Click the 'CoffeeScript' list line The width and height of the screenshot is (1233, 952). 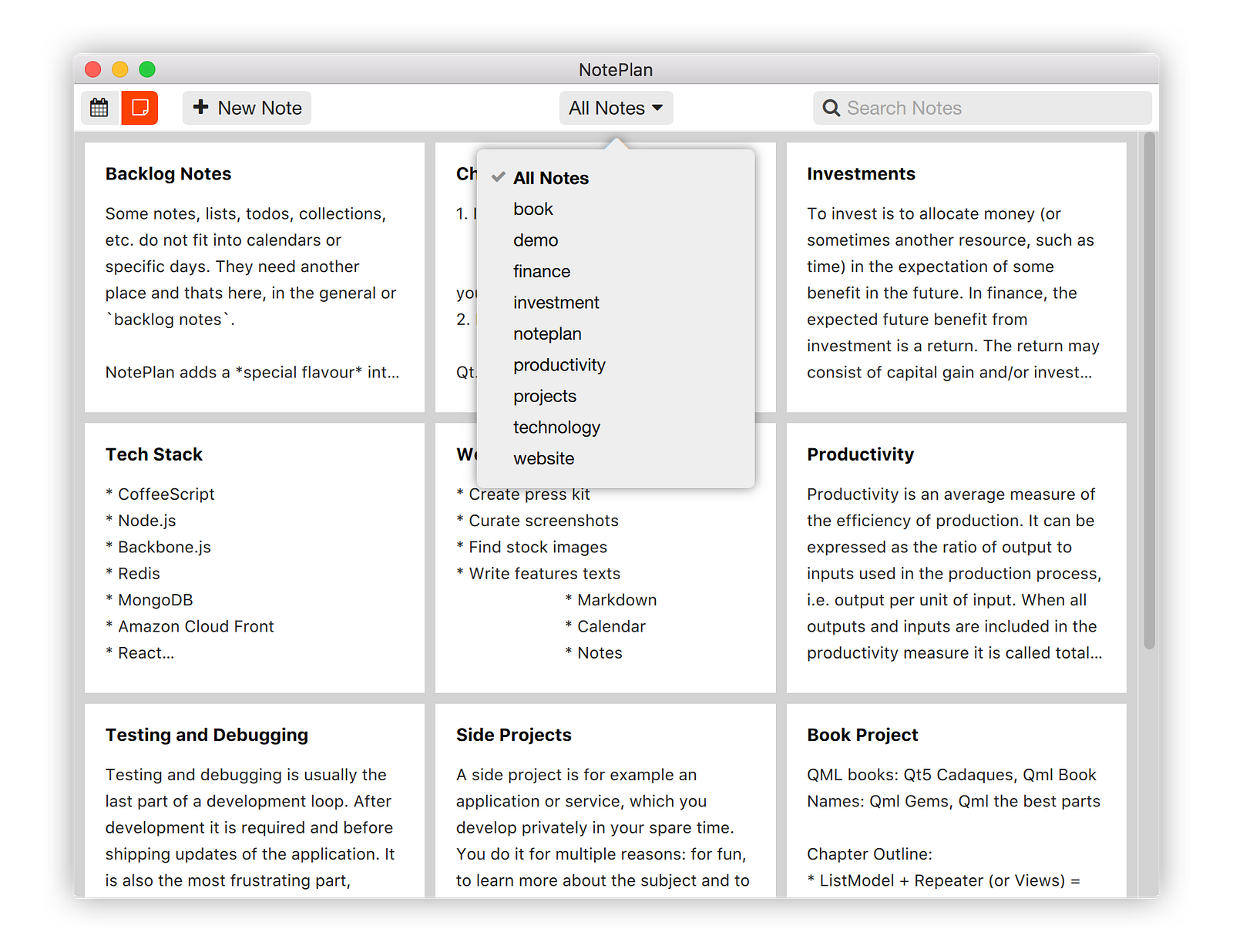tap(160, 494)
